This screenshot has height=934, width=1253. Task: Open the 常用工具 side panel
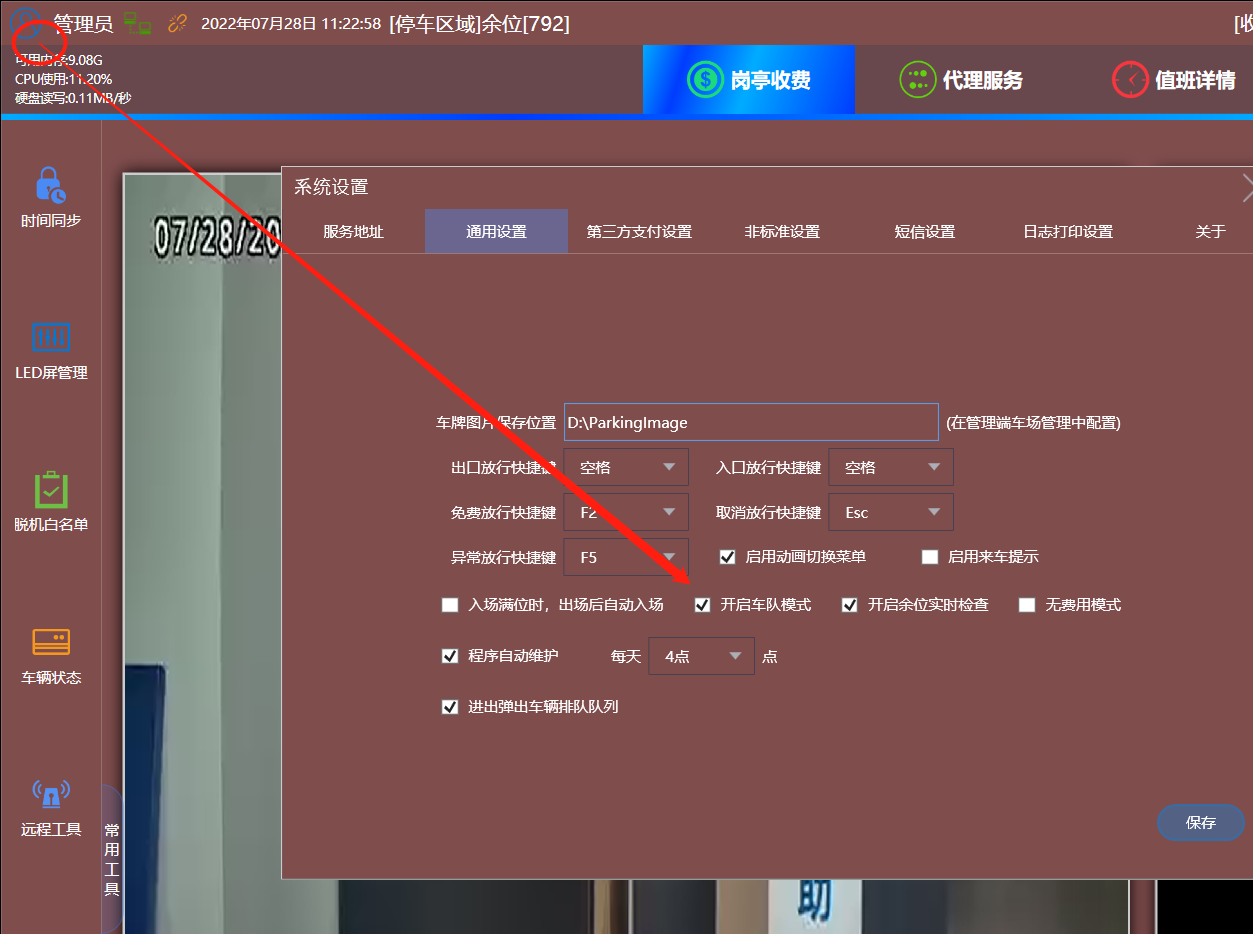112,859
